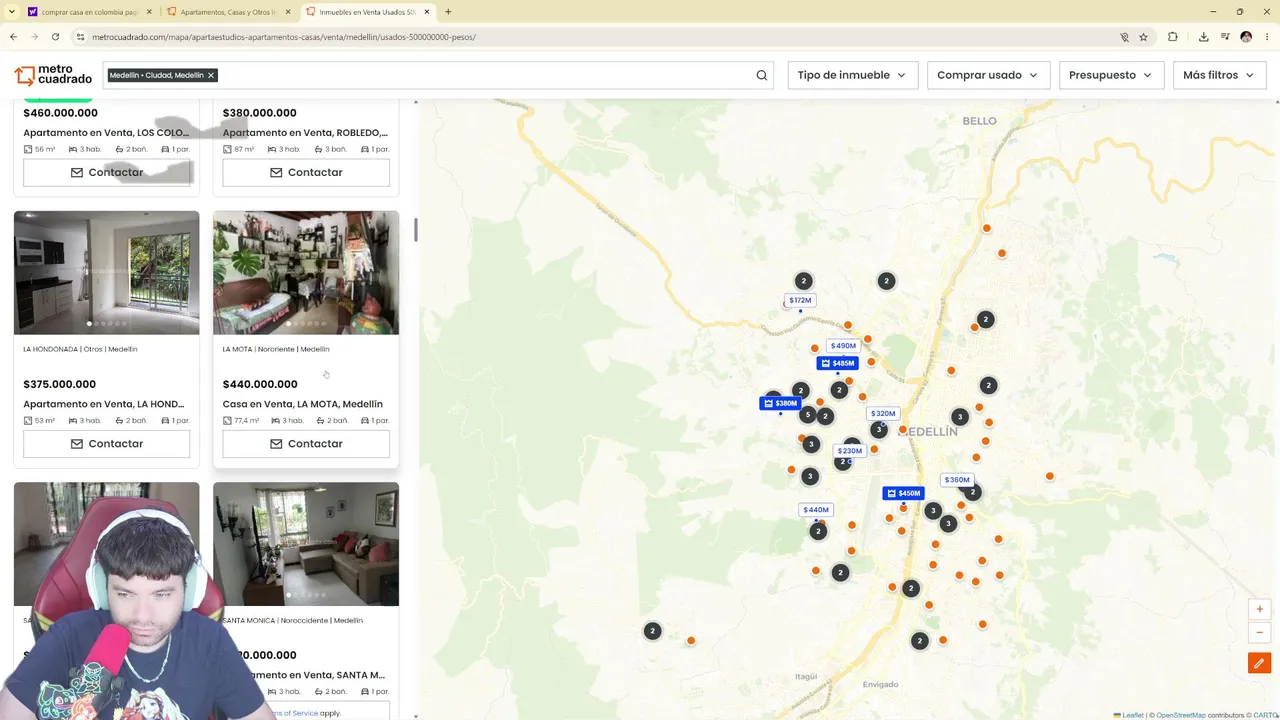The image size is (1280, 720).
Task: Go back to the previous page
Action: (x=13, y=37)
